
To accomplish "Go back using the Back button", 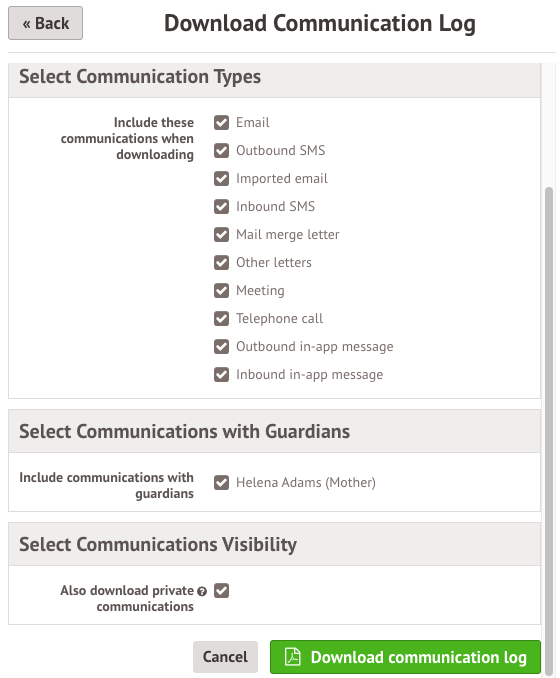I will [x=45, y=23].
